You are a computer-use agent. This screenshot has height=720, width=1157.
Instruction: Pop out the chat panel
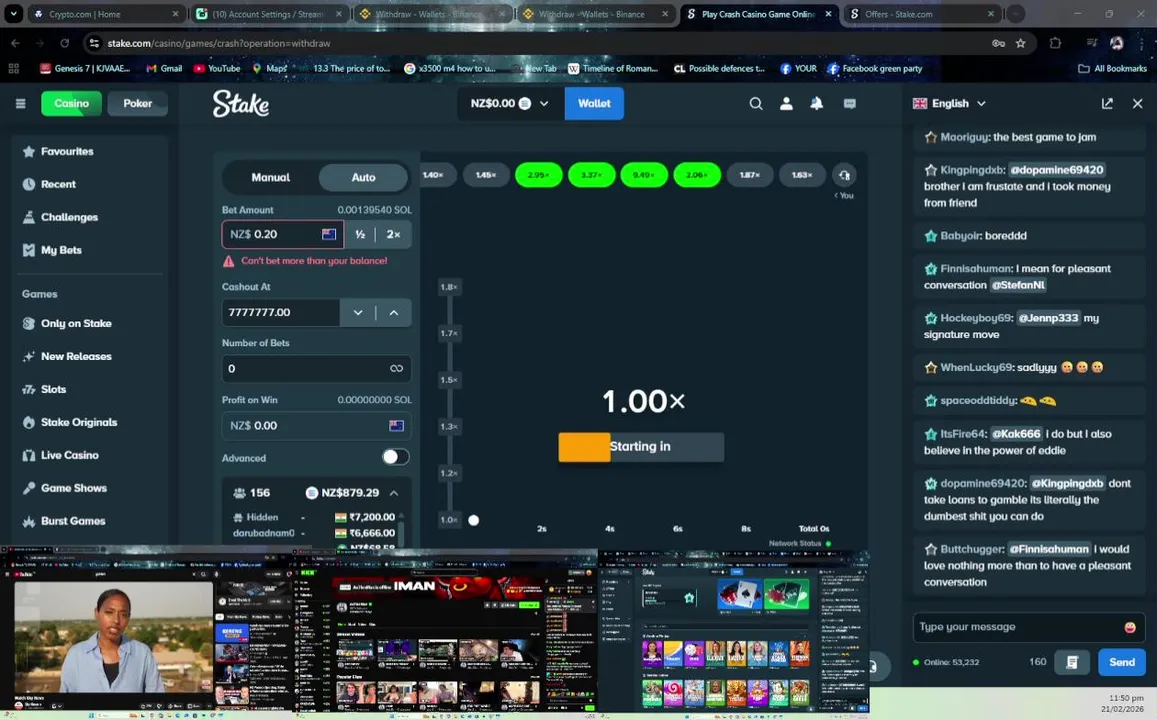coord(1107,103)
